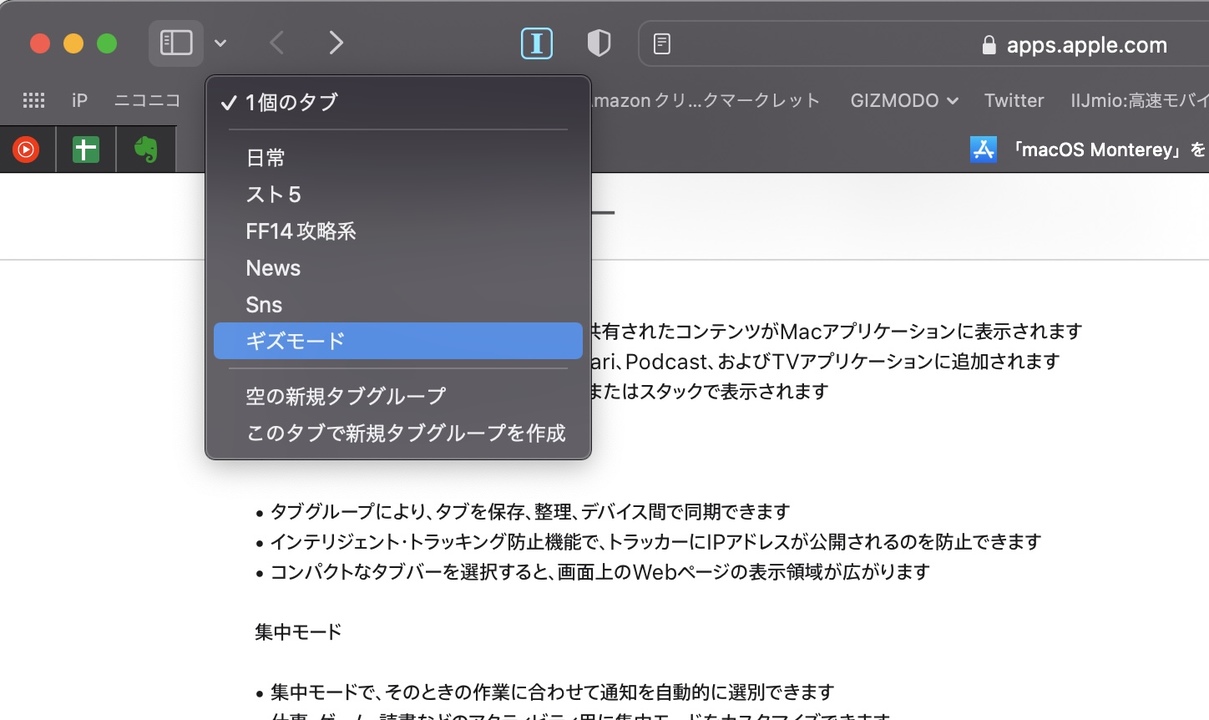Click the lock icon in address bar
1209x720 pixels.
click(989, 45)
